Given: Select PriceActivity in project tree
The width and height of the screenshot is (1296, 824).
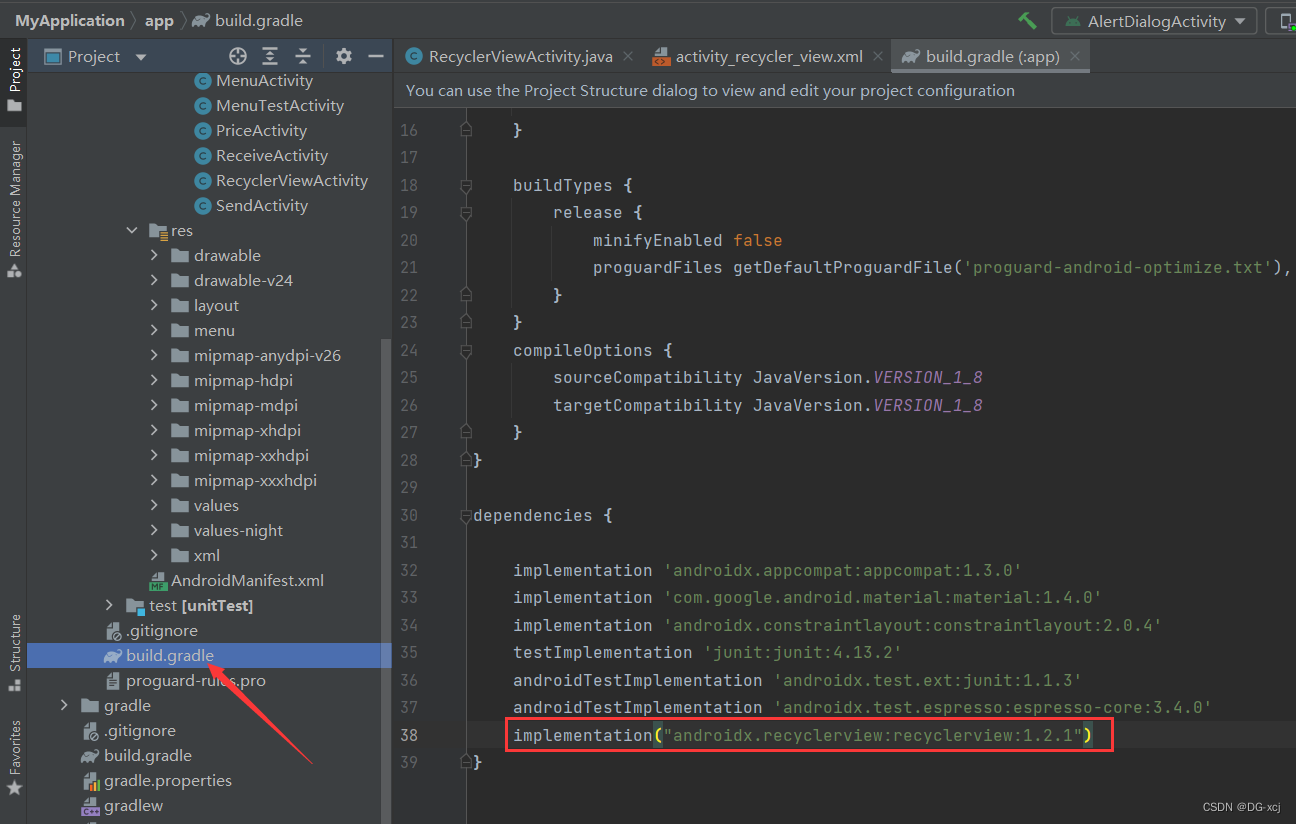Looking at the screenshot, I should point(250,131).
